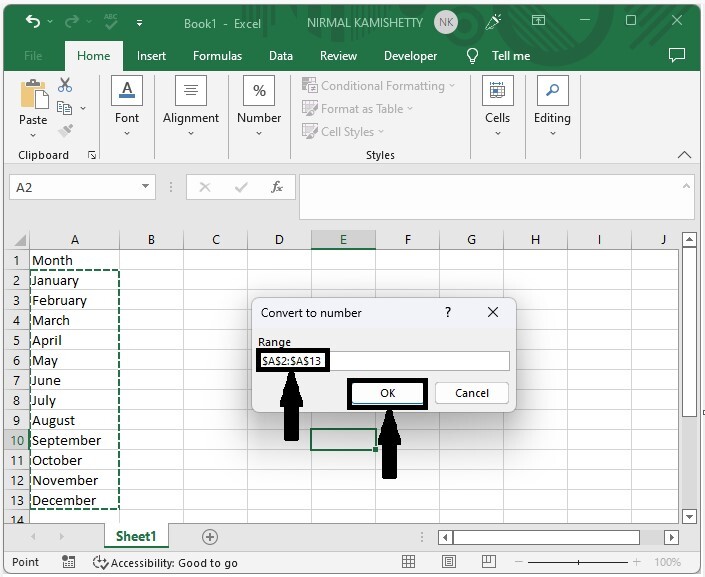
Task: Switch to Page Layout view
Action: (x=447, y=563)
